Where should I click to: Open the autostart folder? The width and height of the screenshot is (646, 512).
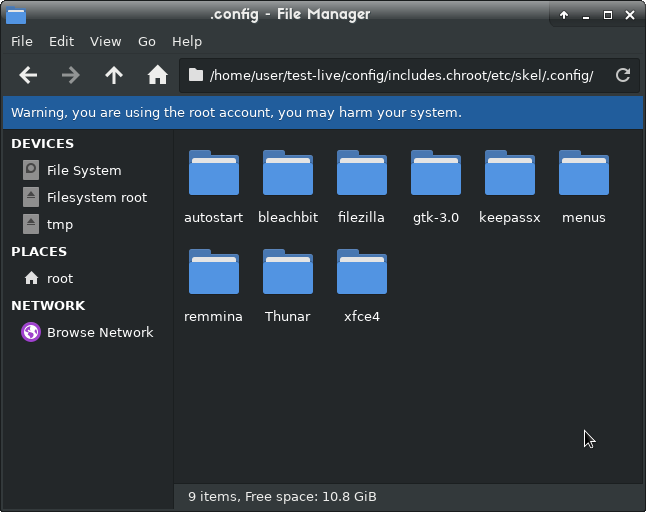pos(213,176)
